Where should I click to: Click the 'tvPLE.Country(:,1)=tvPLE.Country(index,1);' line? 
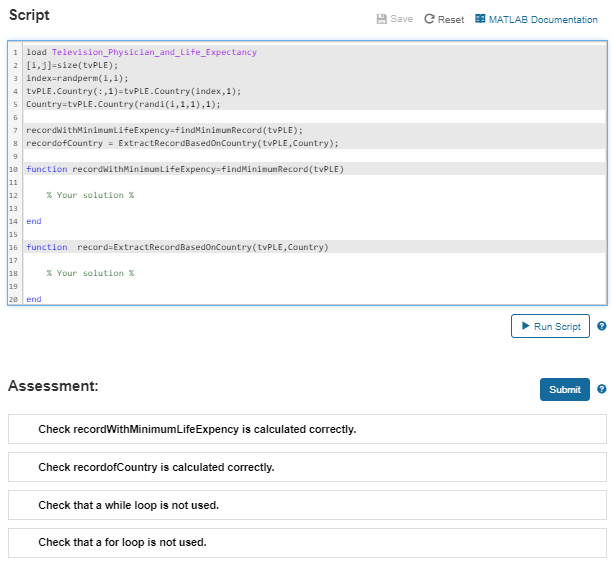[x=134, y=91]
